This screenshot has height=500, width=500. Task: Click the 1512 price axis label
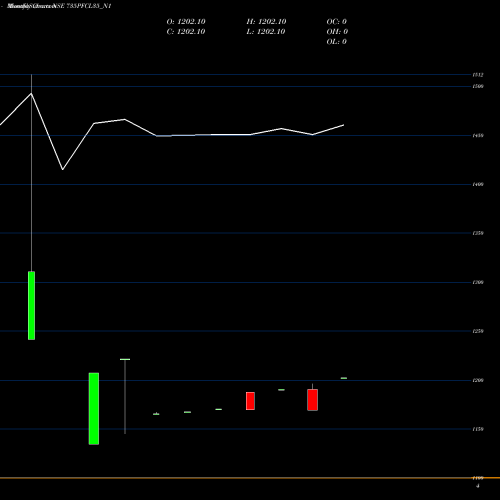point(478,75)
